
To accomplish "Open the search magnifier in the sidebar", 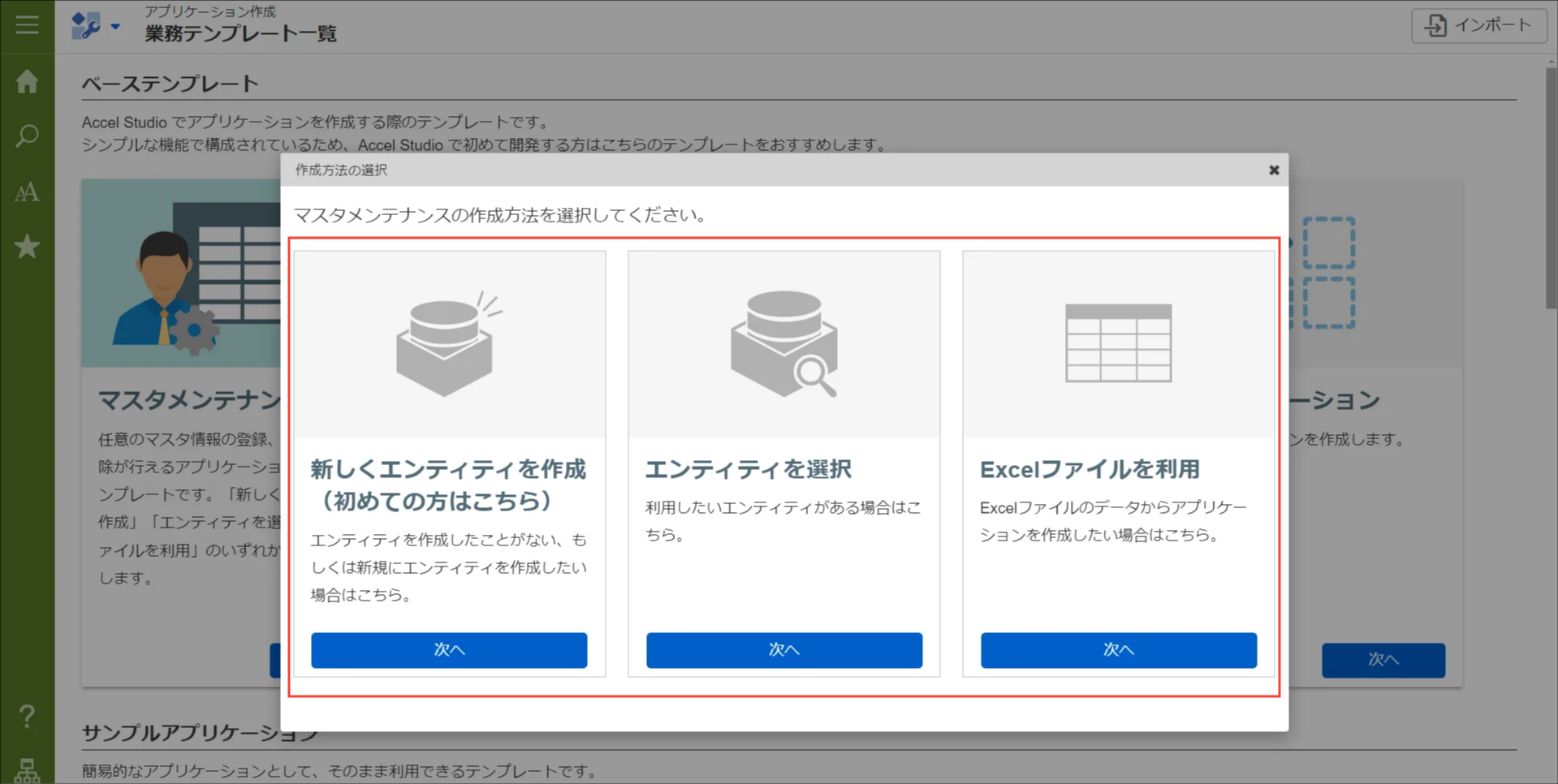I will [x=27, y=136].
